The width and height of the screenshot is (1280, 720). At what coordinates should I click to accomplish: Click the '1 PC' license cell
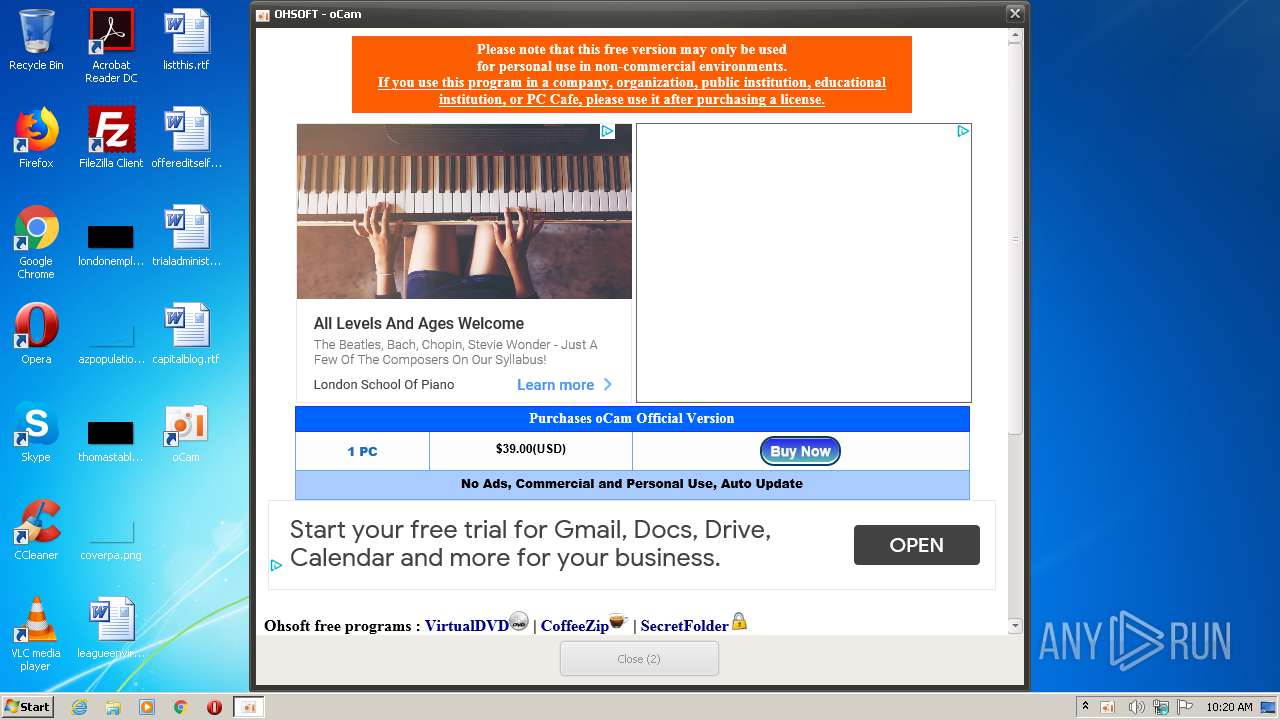362,451
